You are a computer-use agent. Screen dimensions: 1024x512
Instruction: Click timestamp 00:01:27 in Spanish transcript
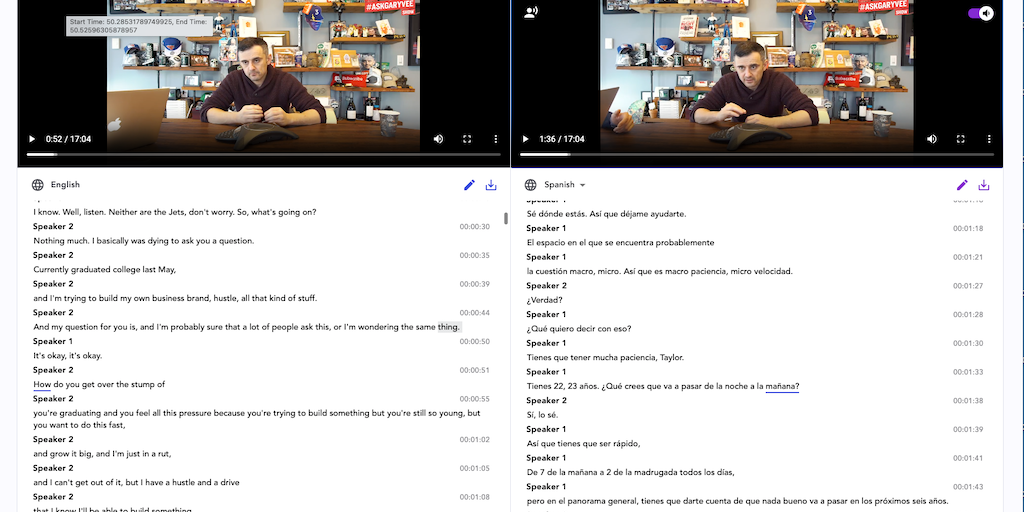click(968, 285)
